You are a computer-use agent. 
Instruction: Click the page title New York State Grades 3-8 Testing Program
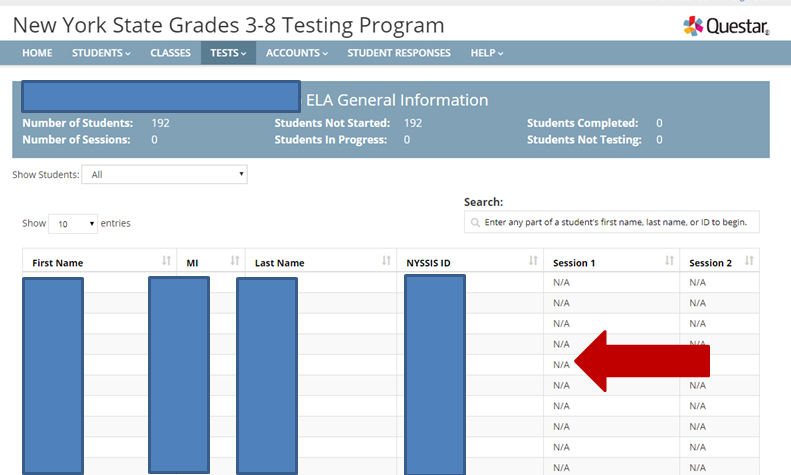[x=229, y=25]
